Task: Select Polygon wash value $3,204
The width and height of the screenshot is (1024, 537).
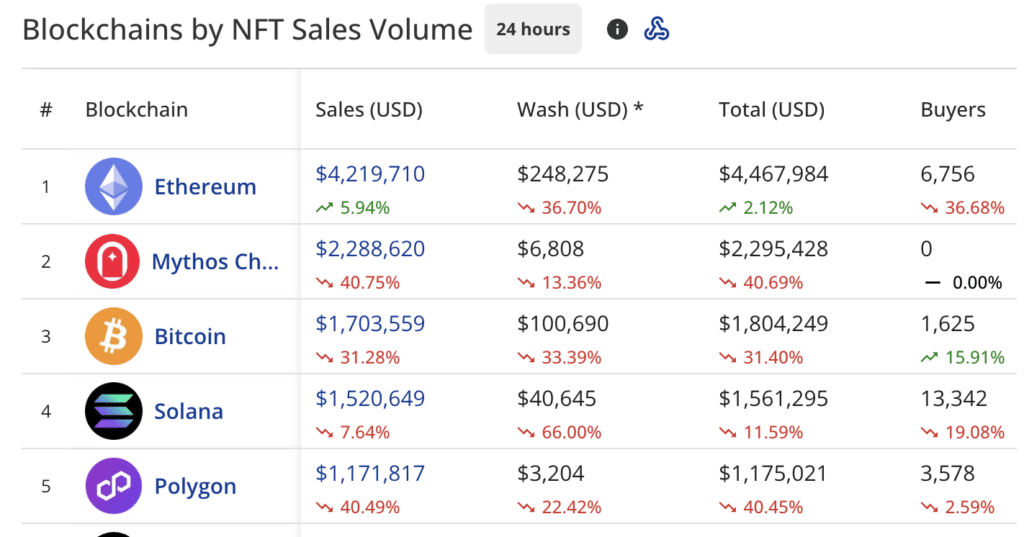Action: [551, 473]
